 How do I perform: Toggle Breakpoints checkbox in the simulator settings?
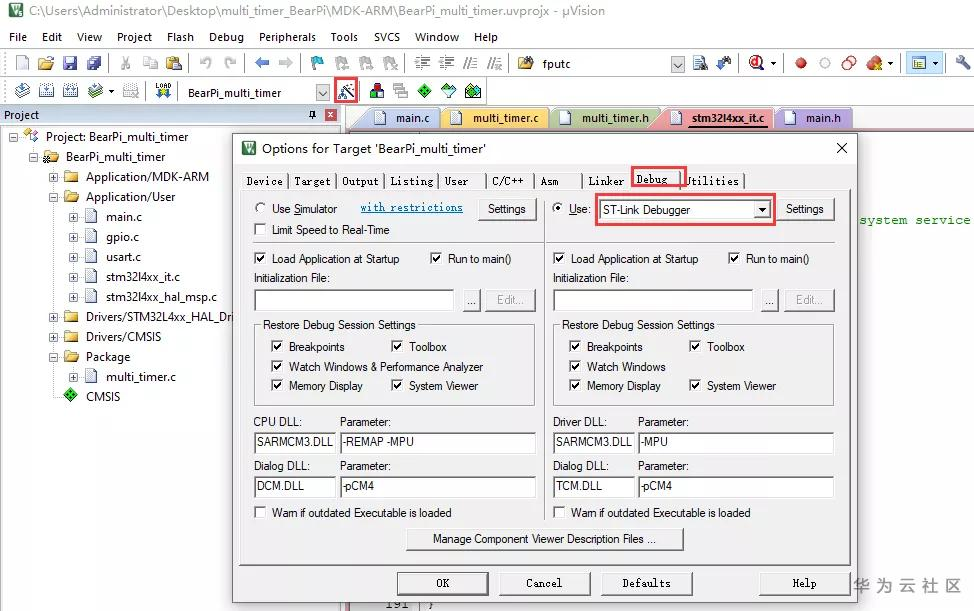(277, 346)
